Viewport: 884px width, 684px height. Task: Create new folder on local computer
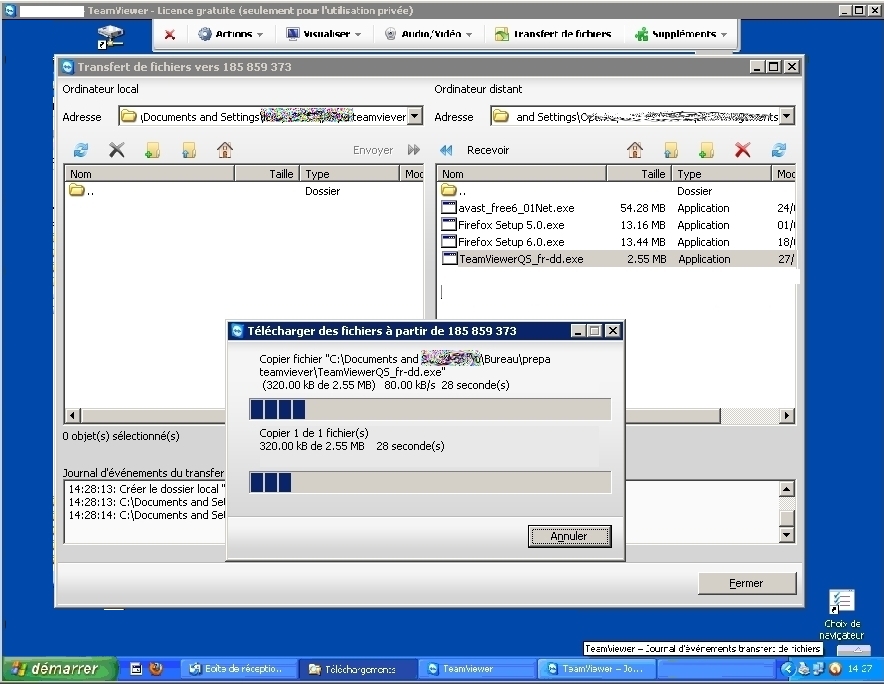point(153,150)
